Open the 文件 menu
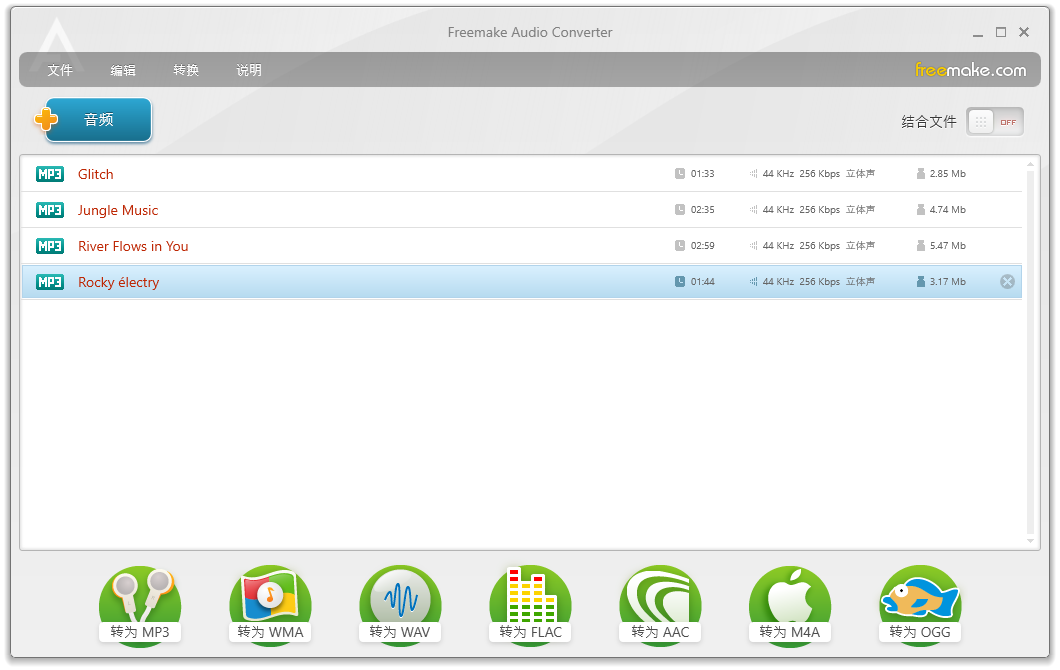Screen dimensions: 1060x670 (x=60, y=70)
